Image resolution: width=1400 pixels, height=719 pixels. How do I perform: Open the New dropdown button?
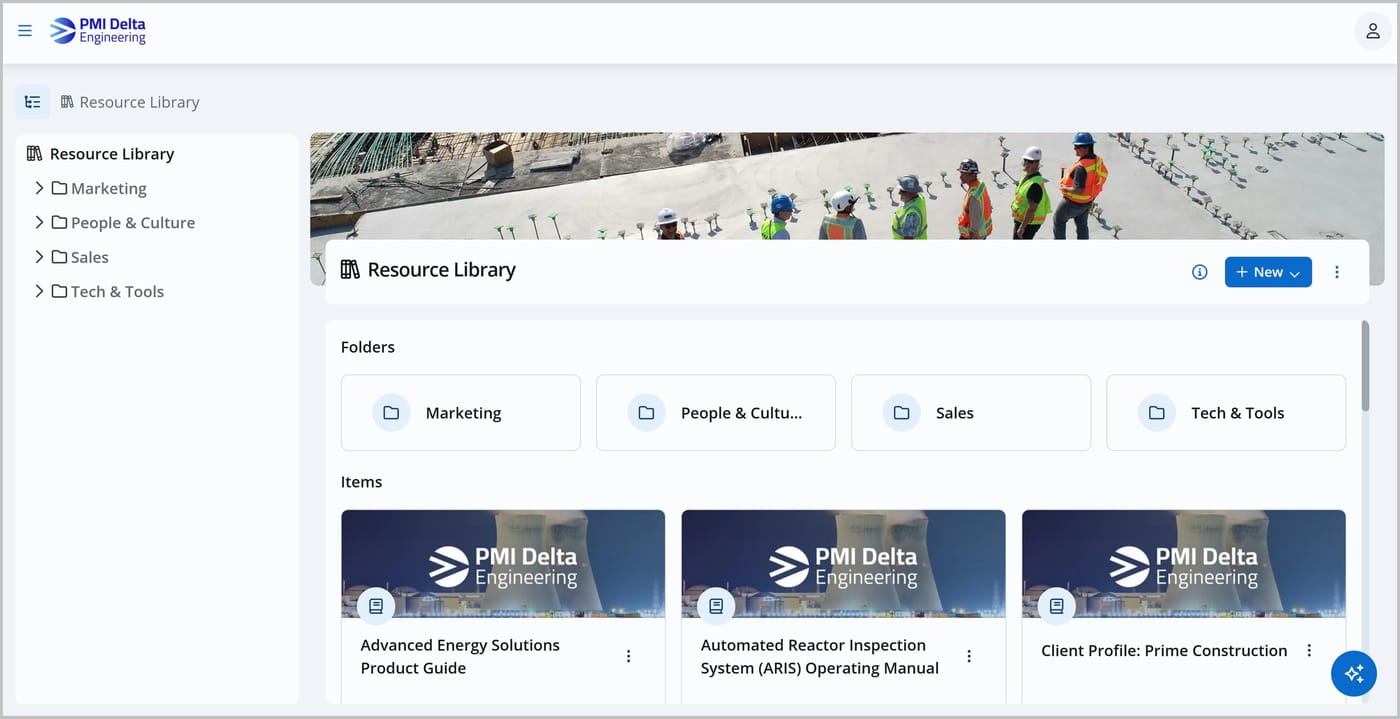(x=1268, y=272)
